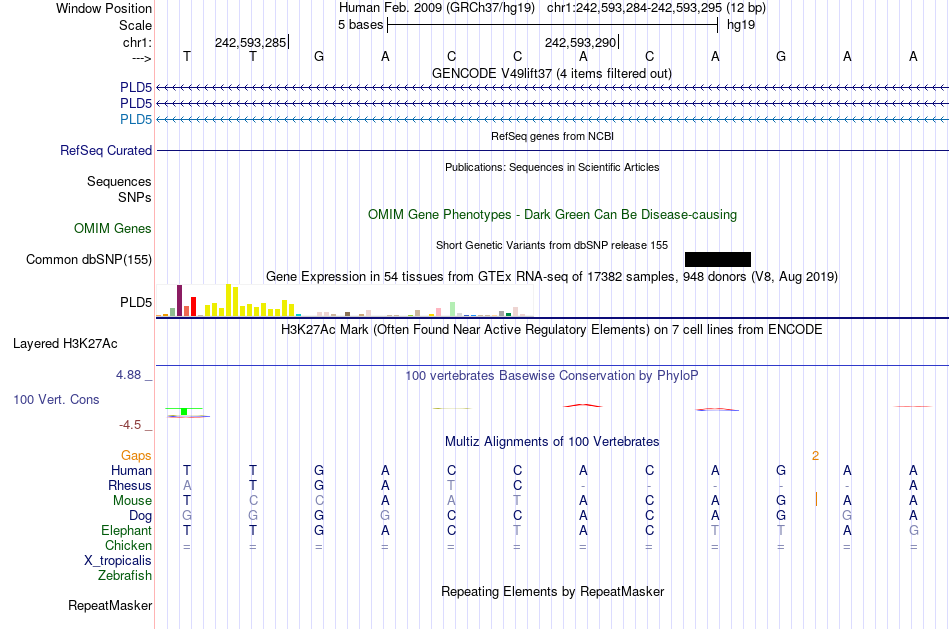Click the 'Dog' species label
Image resolution: width=950 pixels, height=629 pixels.
click(140, 515)
